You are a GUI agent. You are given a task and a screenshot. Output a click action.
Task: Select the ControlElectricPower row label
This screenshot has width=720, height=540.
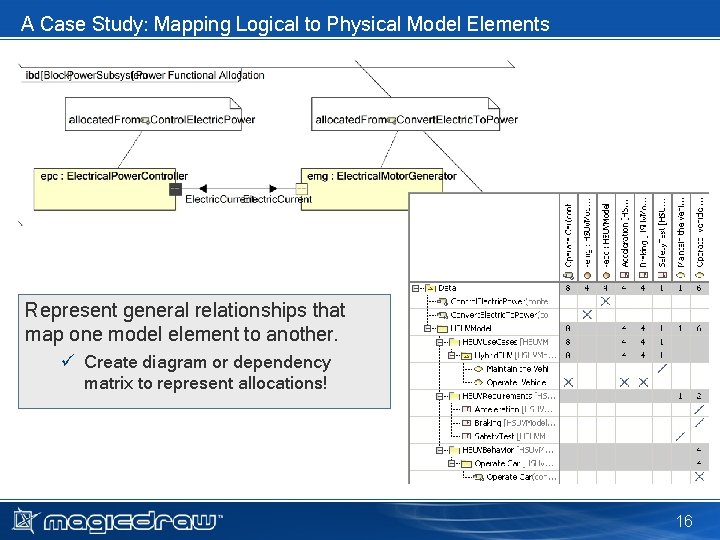(499, 302)
